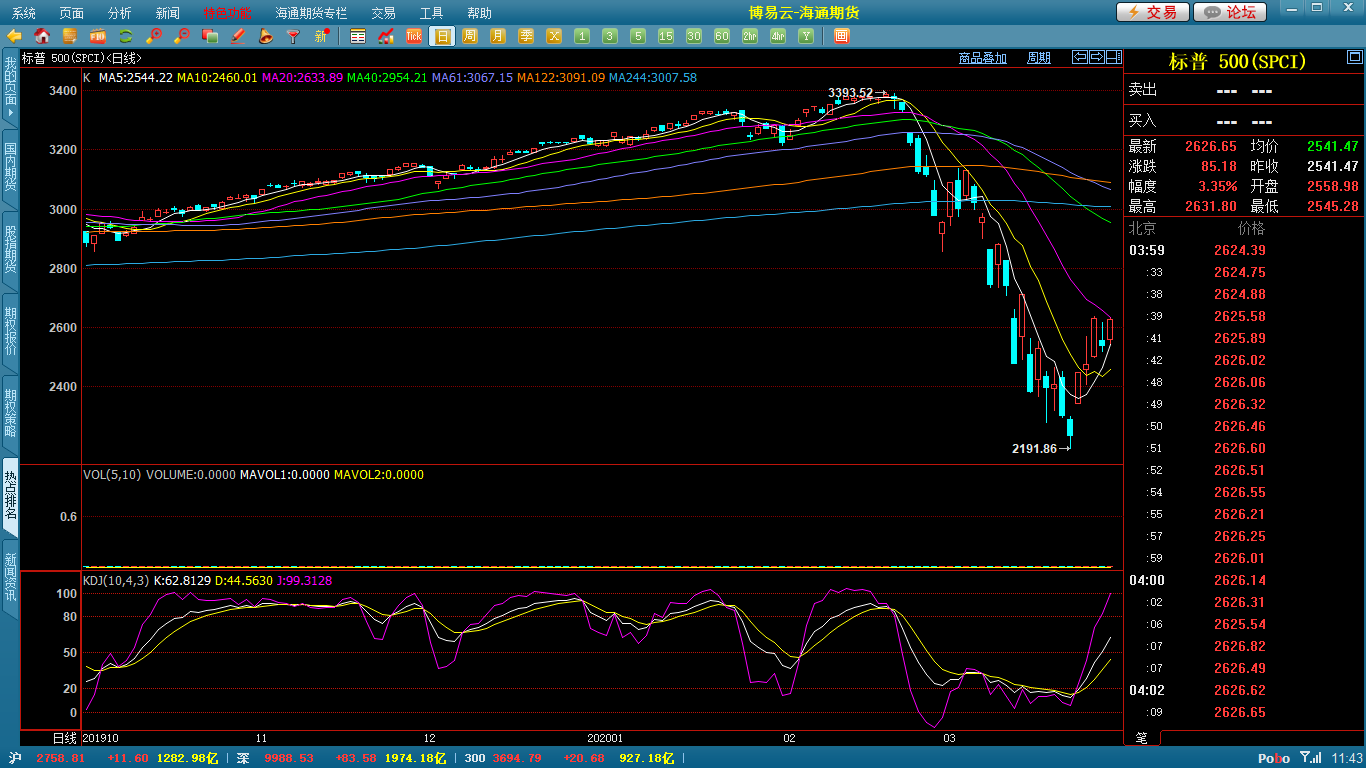Click the horn alert toolbar icon
Screen dimensions: 1366x768
[266, 36]
